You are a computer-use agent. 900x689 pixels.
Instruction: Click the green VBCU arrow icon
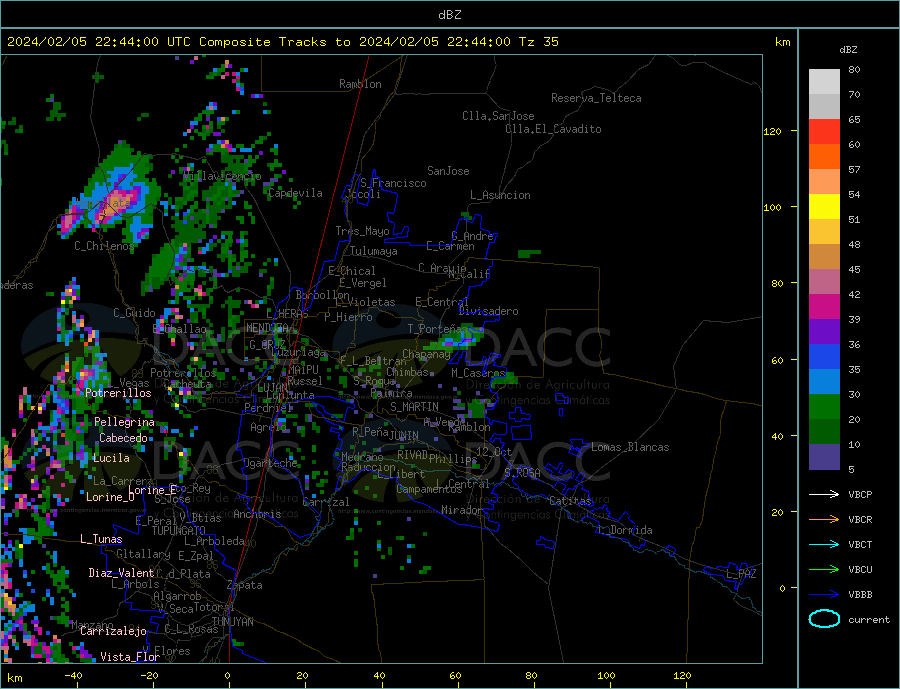pos(824,569)
